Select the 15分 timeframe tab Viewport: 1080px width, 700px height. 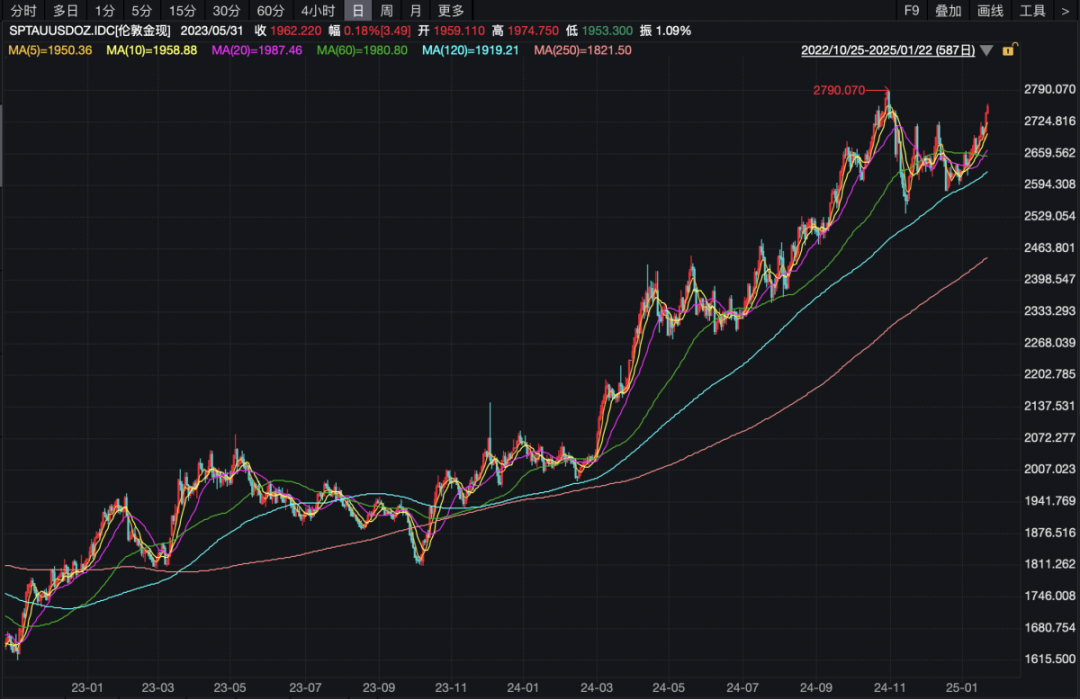click(183, 10)
